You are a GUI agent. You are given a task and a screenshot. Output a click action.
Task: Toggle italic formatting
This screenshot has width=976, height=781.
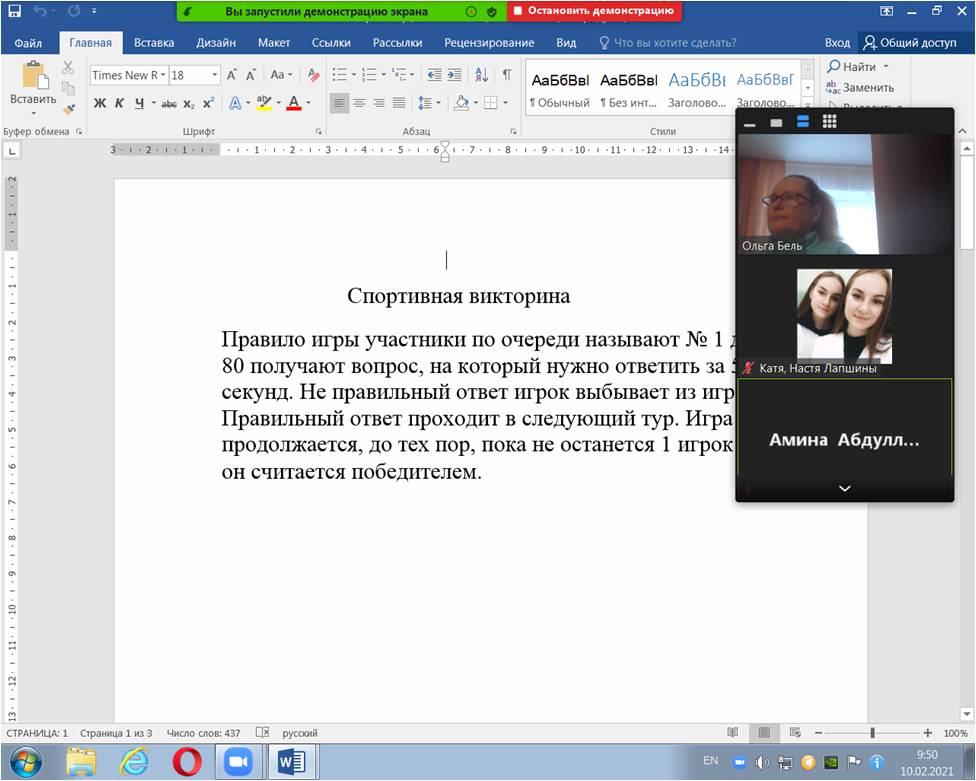pyautogui.click(x=118, y=103)
